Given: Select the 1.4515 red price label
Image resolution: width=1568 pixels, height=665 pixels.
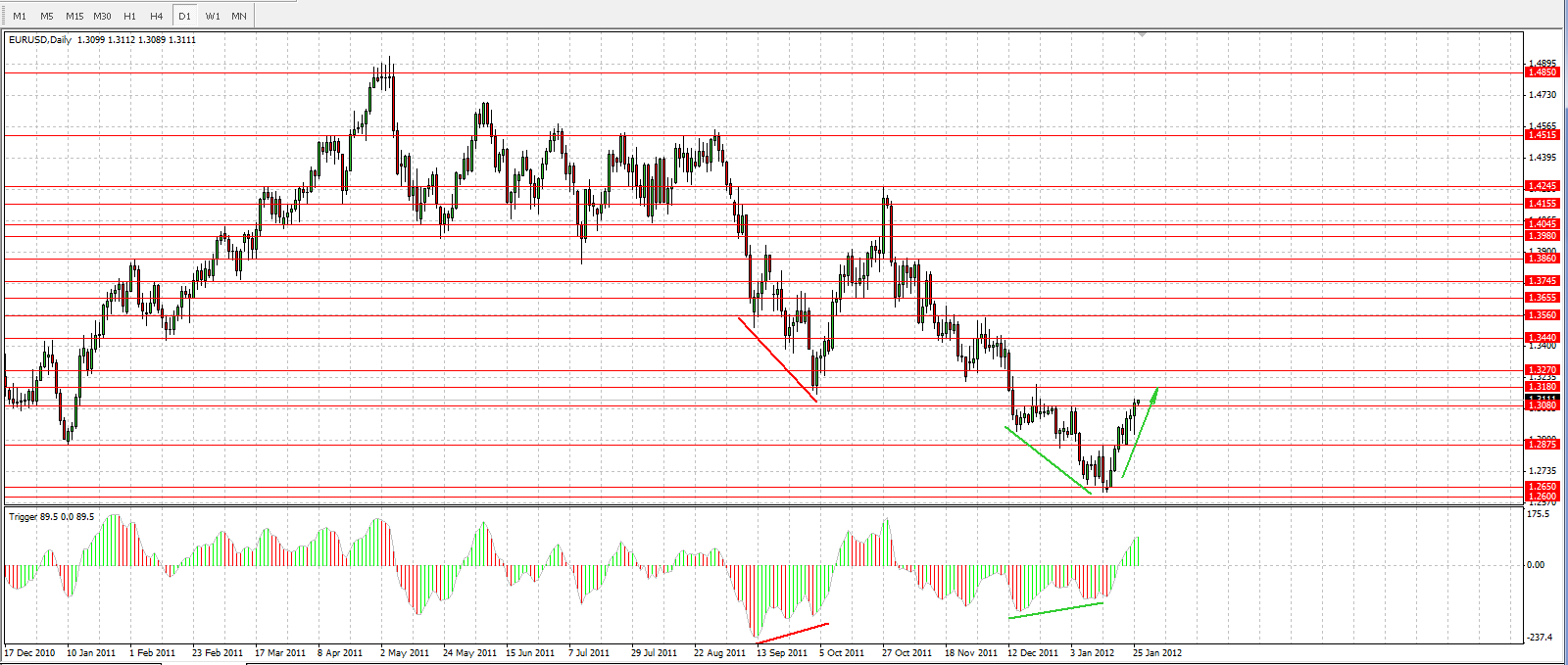Looking at the screenshot, I should click(x=1543, y=135).
